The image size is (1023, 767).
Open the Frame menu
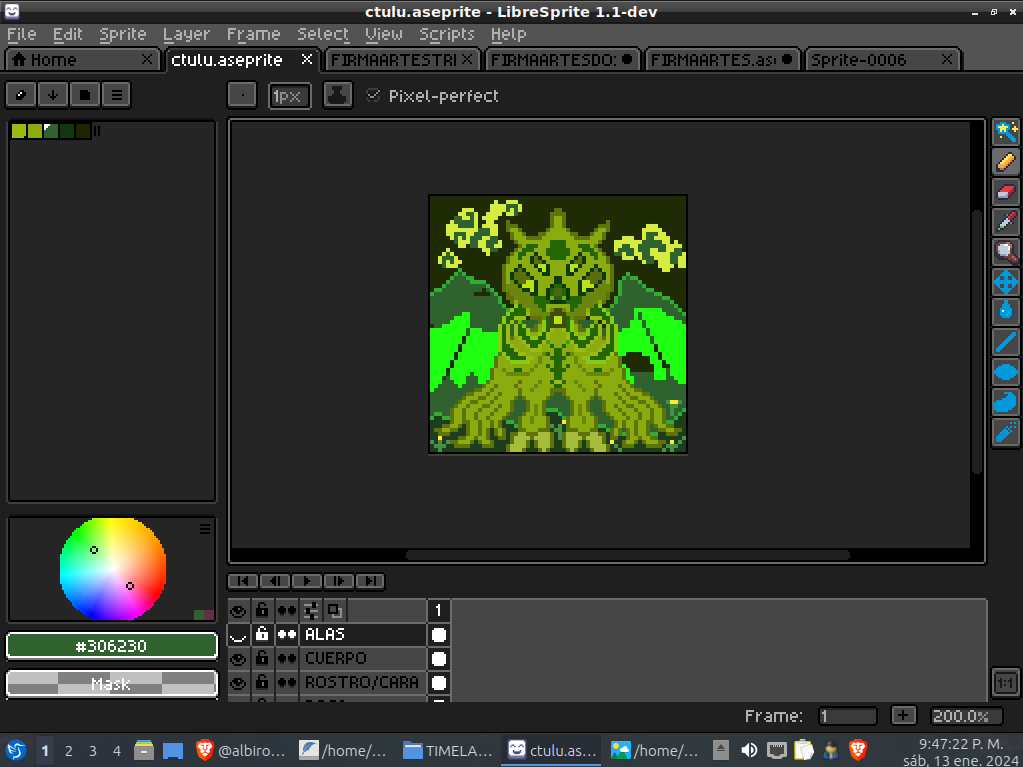(253, 34)
